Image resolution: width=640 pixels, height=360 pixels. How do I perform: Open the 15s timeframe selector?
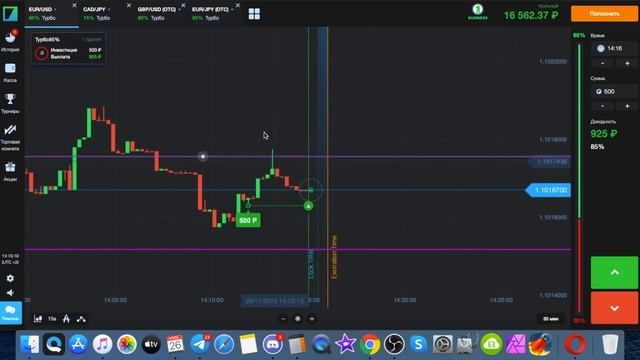(x=52, y=319)
